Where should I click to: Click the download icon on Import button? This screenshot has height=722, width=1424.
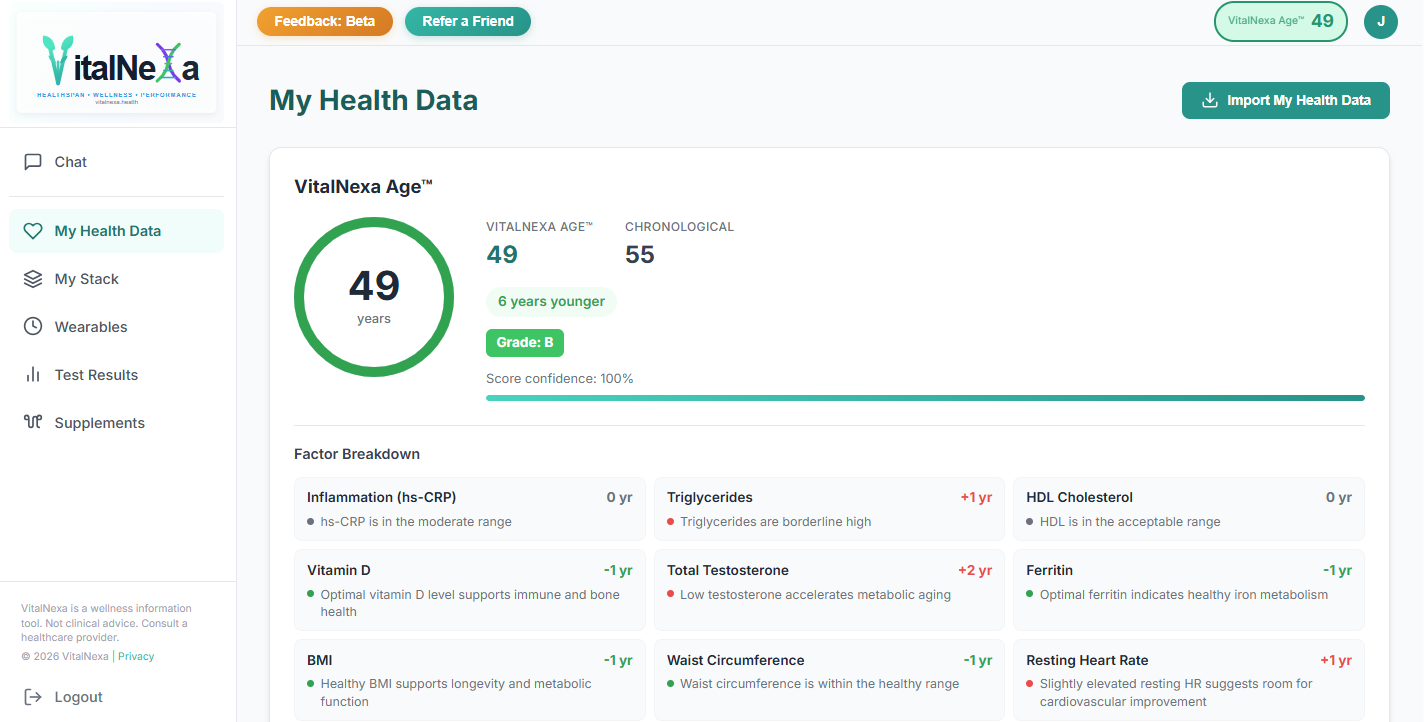[1211, 100]
